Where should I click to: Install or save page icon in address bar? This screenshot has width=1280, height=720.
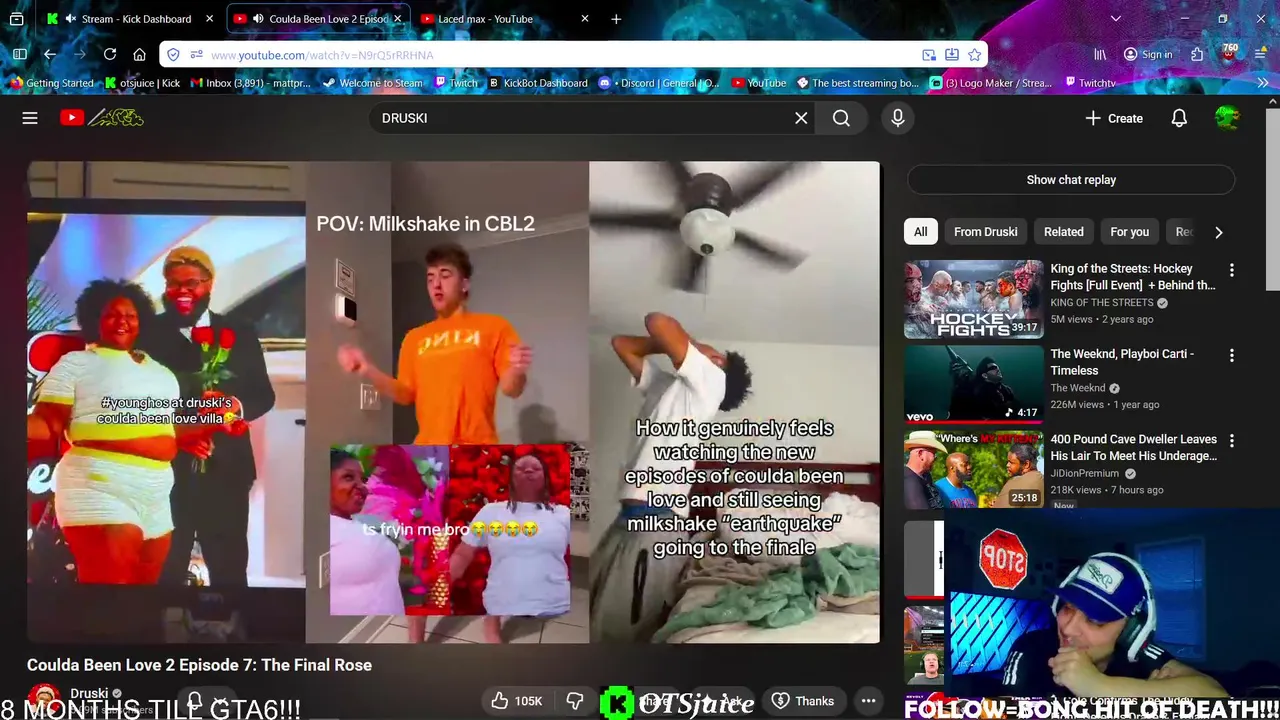click(952, 55)
